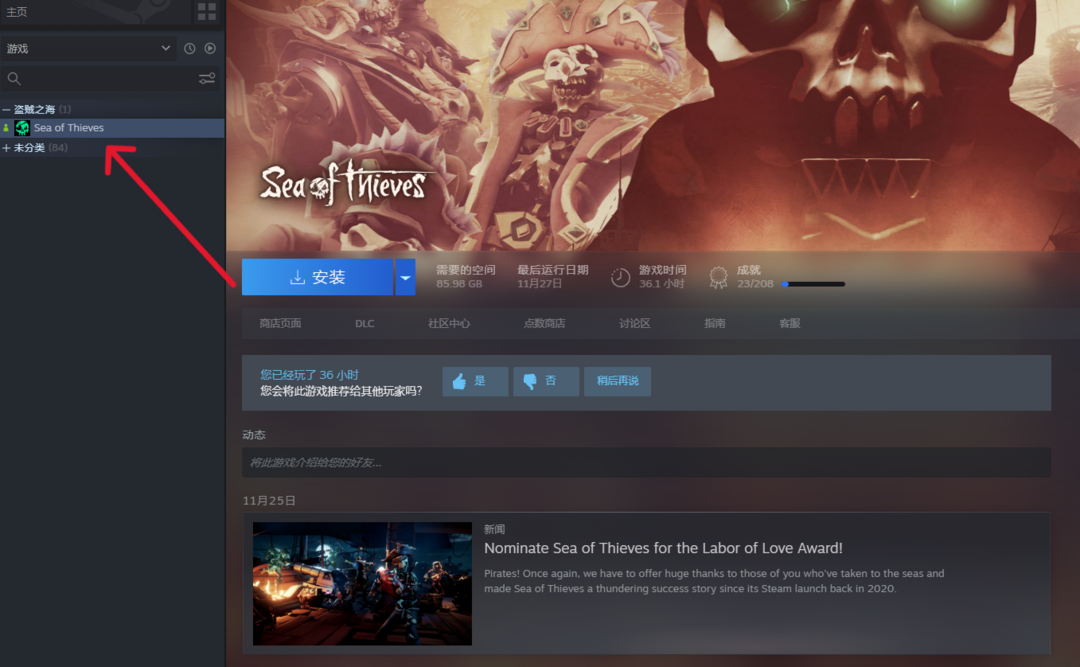Open the 讨论区 tab
This screenshot has height=667, width=1080.
[x=634, y=323]
